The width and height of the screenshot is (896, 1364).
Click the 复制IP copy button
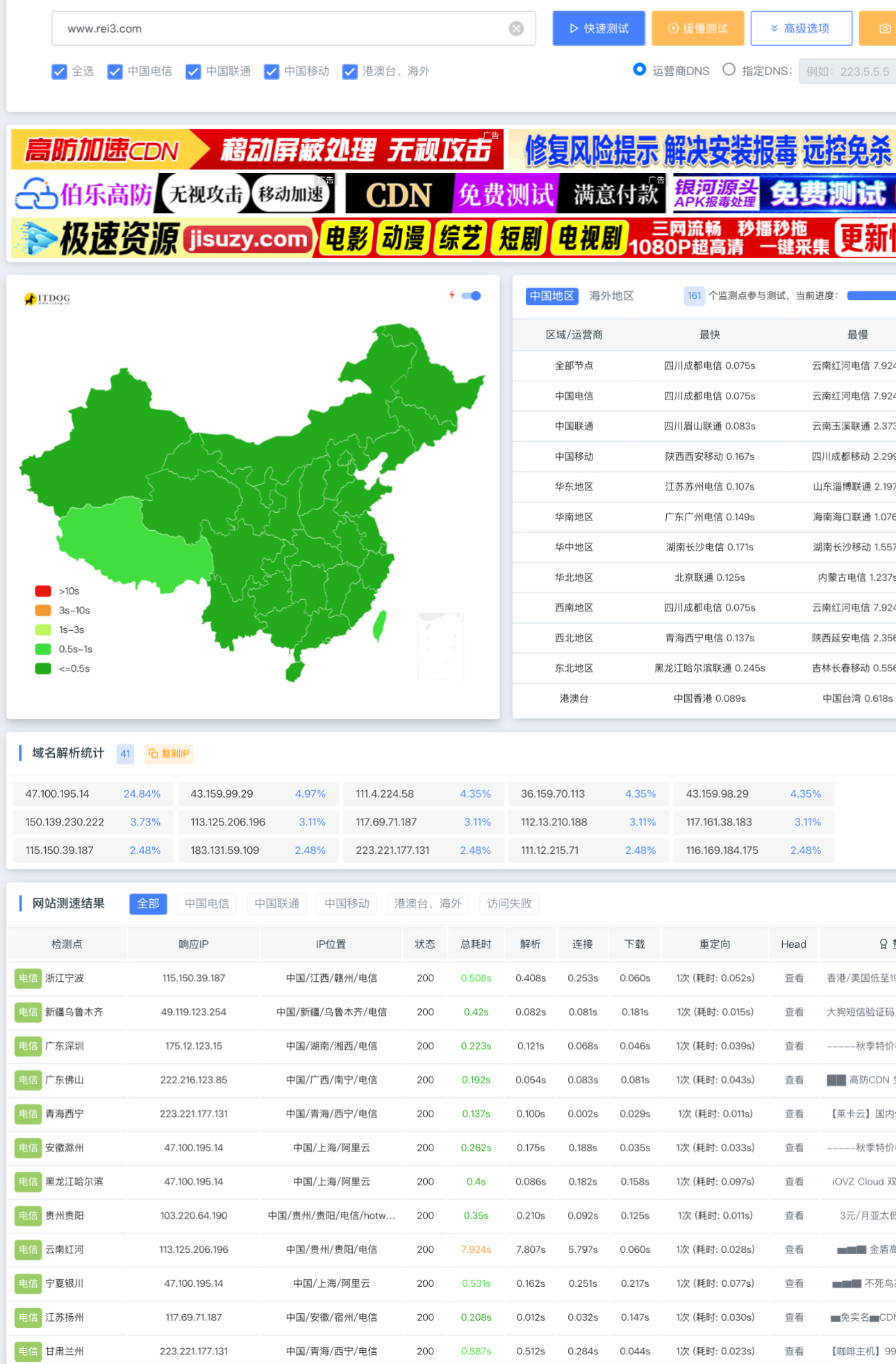coord(169,754)
